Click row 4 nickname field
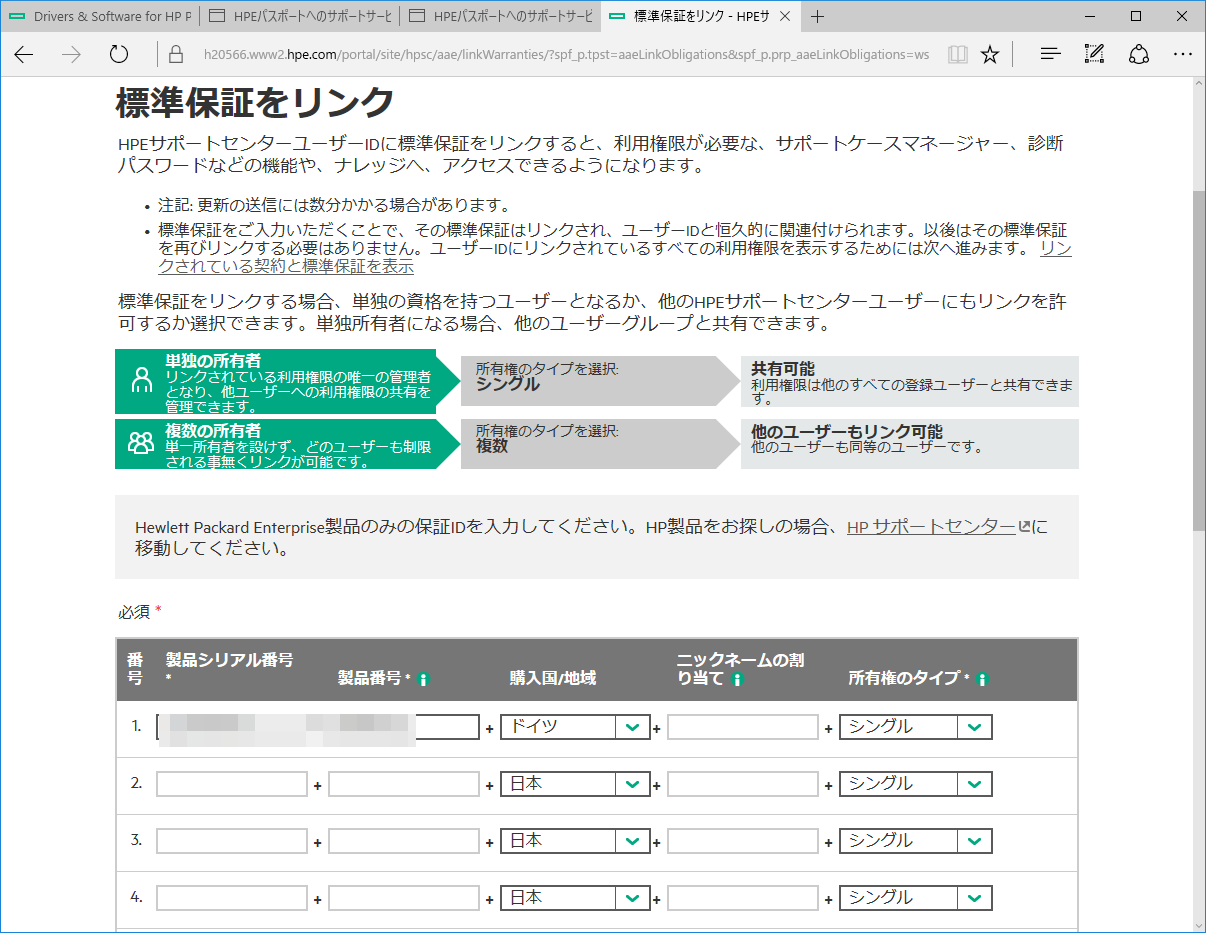1206x933 pixels. click(743, 898)
